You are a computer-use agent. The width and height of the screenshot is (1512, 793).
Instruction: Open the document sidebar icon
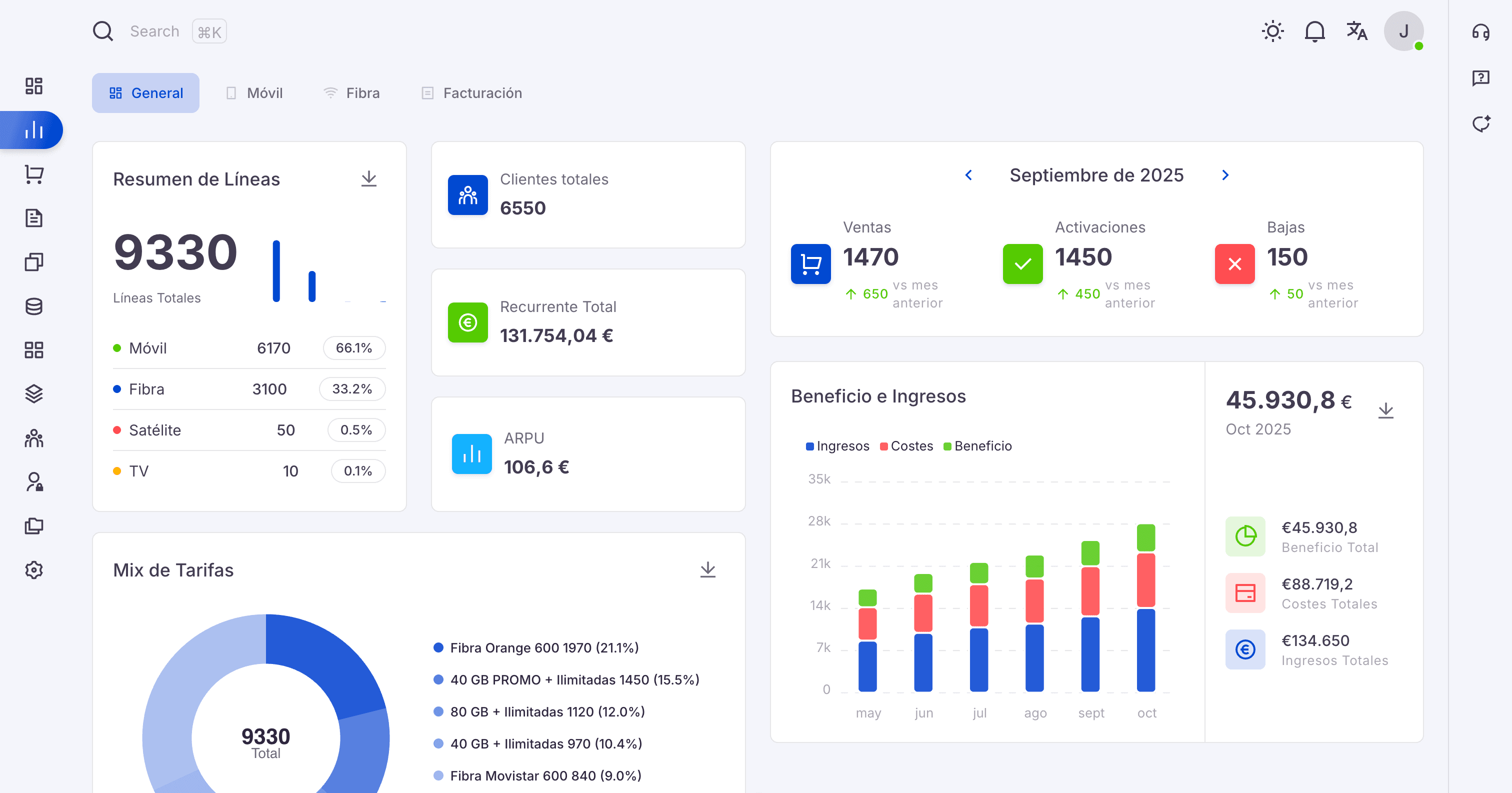click(x=34, y=218)
